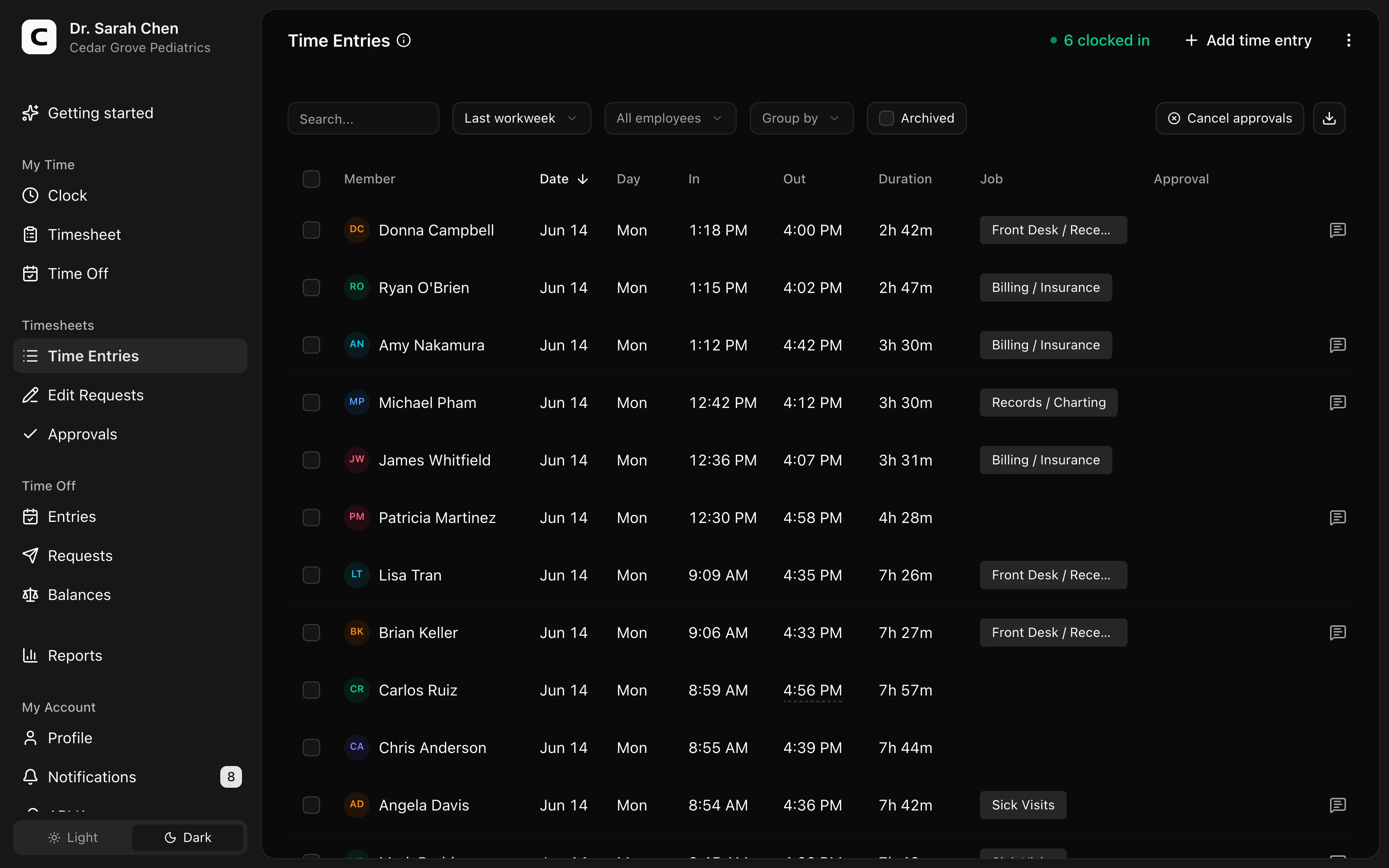Open the Reports page

pos(130,656)
